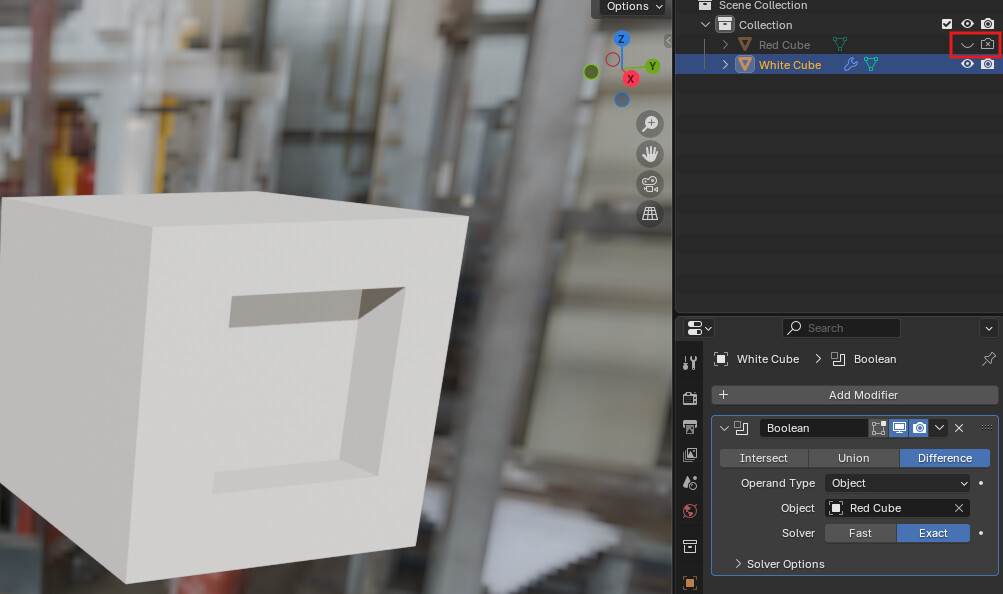
Task: Click the Boolean modifier type icon
Action: click(741, 428)
